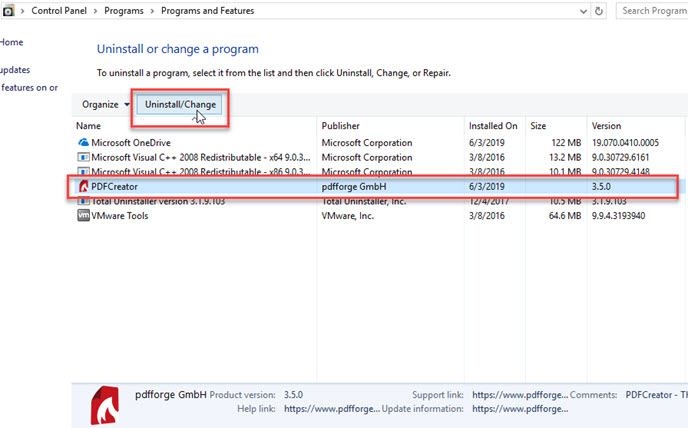The image size is (688, 428).
Task: Sort by Installed On column header
Action: tap(494, 126)
